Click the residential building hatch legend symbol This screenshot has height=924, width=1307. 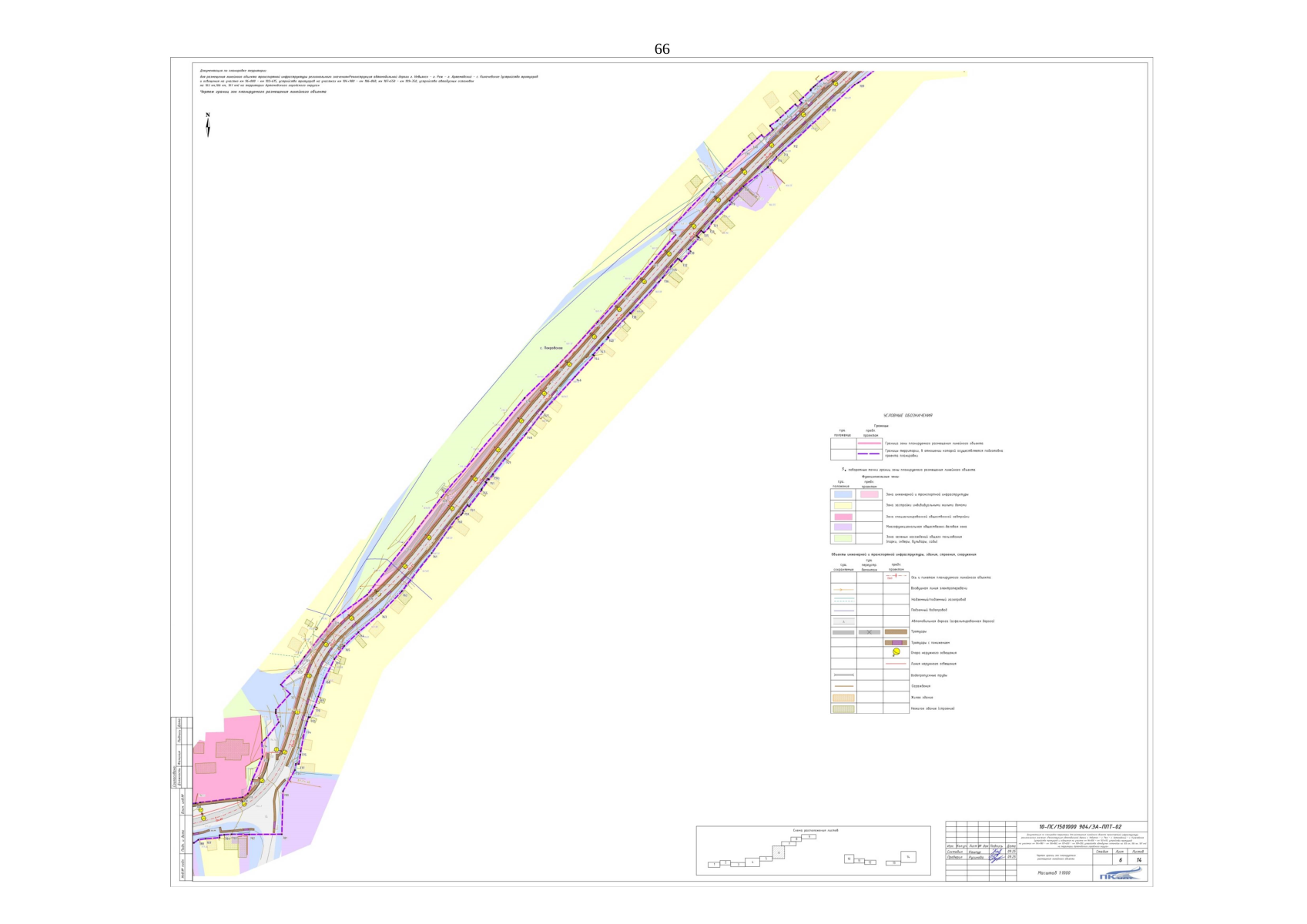pos(843,698)
